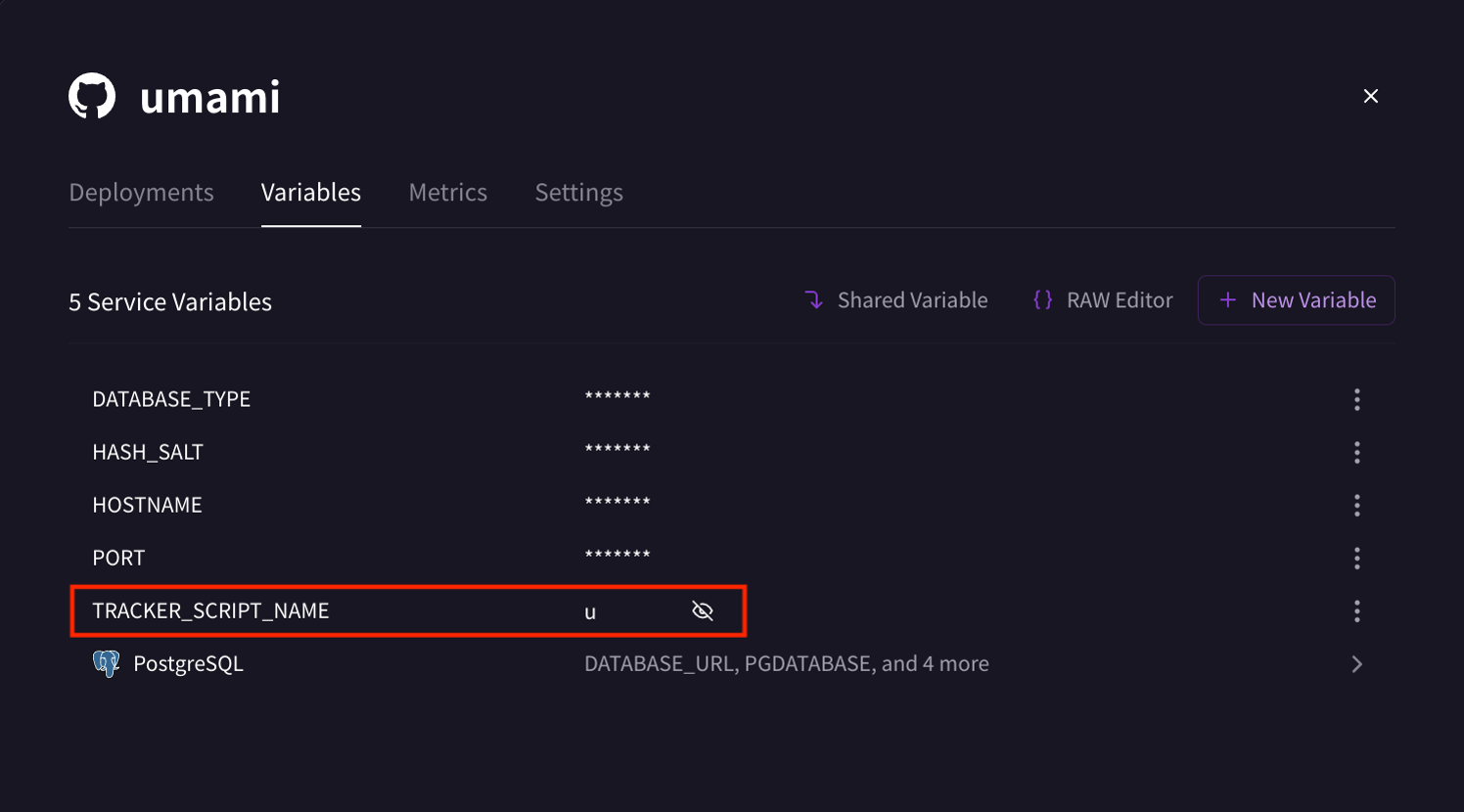Click the PORT variable row
1464x812 pixels.
point(118,558)
